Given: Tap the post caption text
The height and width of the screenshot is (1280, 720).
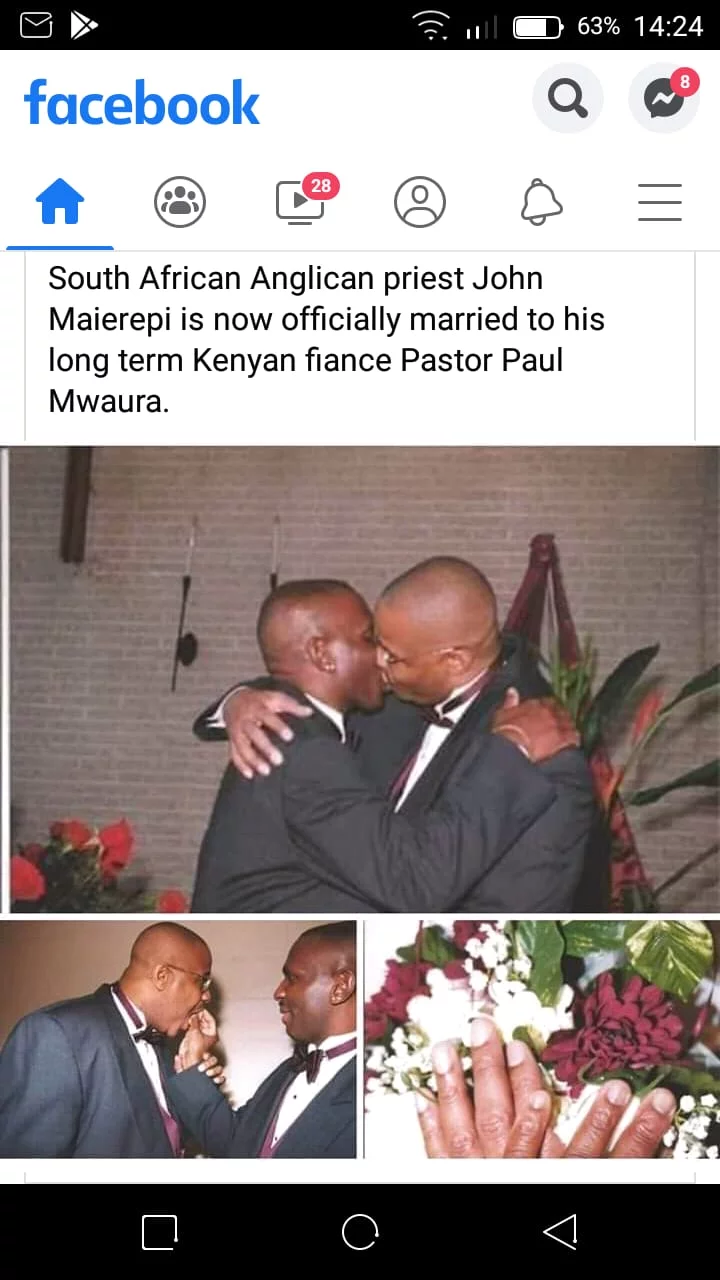Looking at the screenshot, I should click(327, 340).
